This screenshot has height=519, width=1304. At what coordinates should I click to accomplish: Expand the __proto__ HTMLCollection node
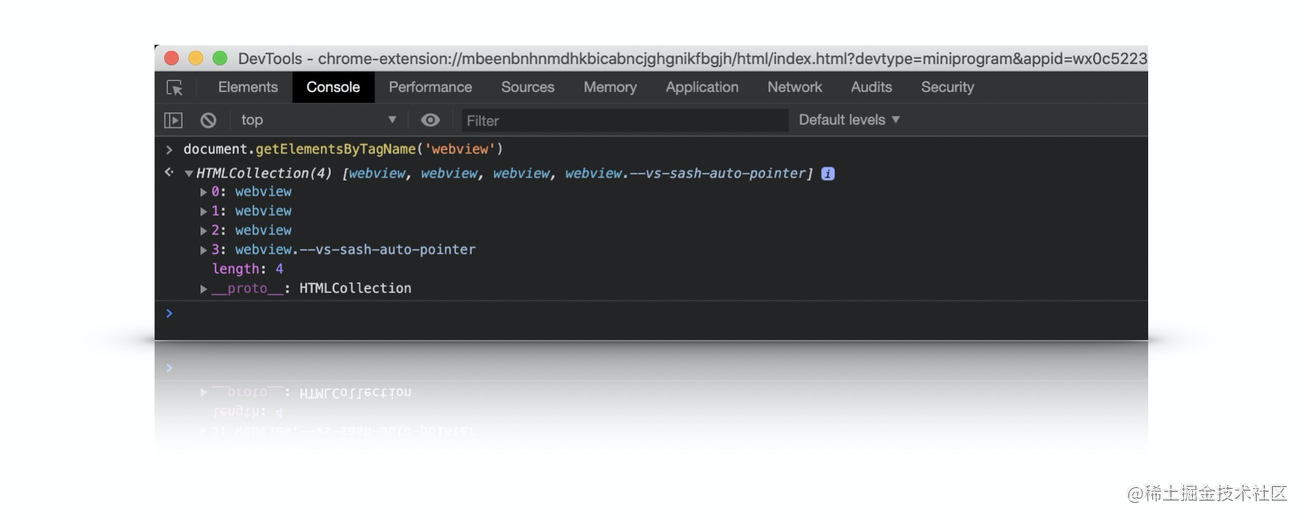tap(204, 289)
